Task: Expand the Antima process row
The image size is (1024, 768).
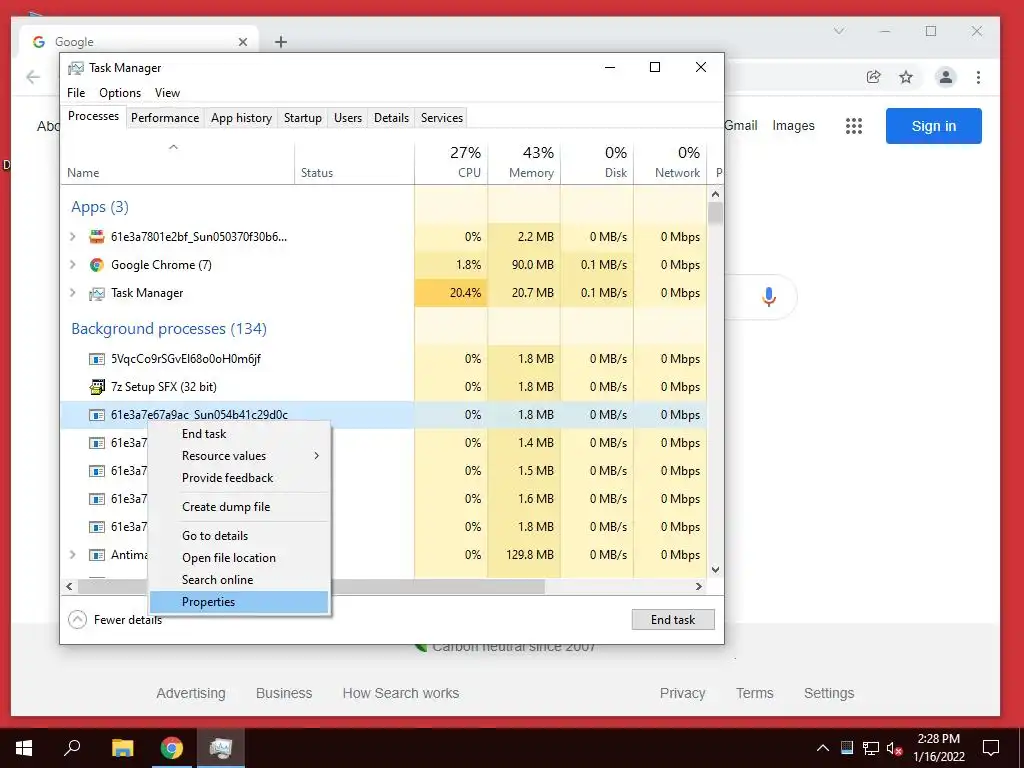Action: 72,554
